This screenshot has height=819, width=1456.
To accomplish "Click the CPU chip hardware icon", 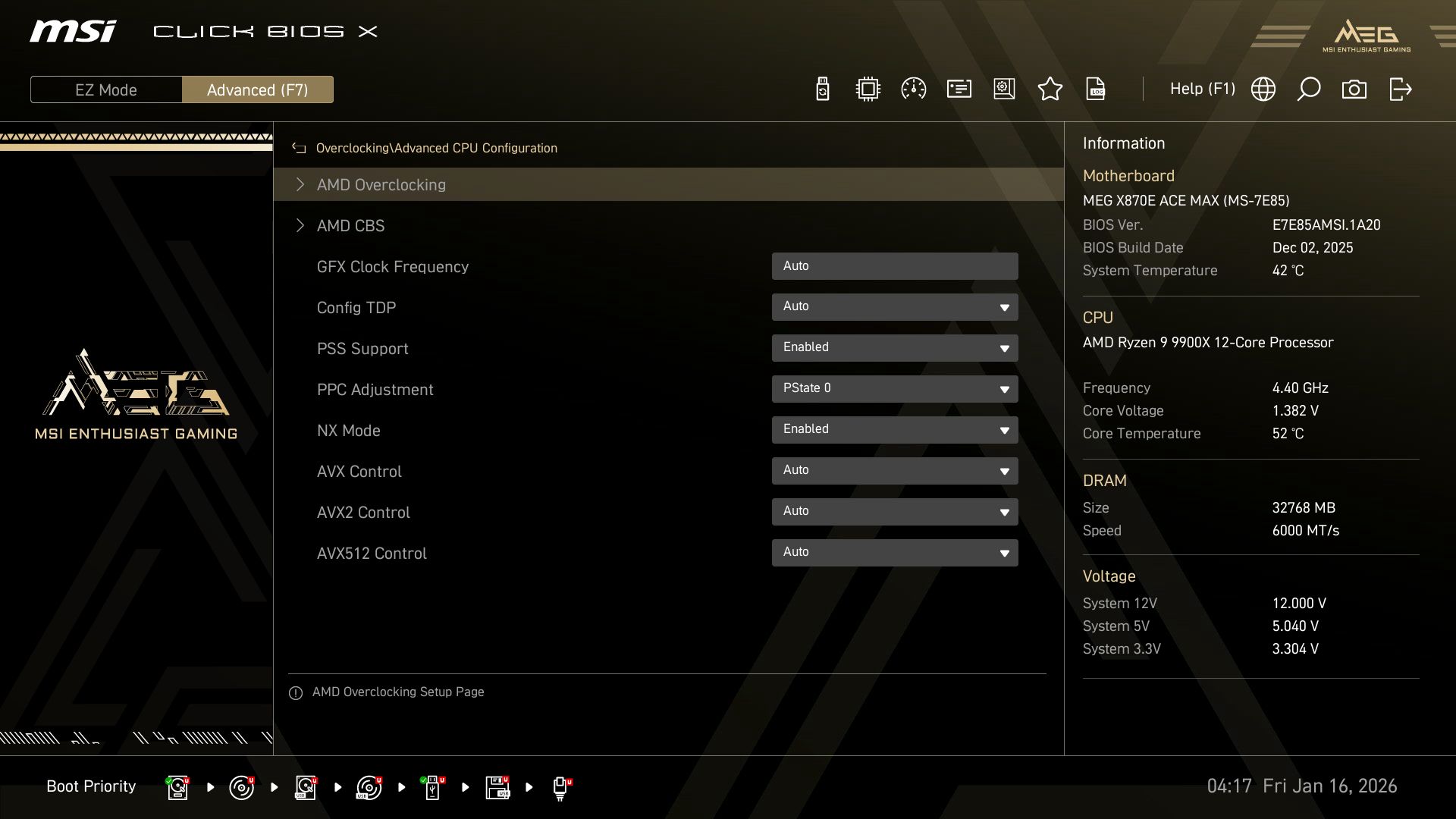I will point(868,89).
